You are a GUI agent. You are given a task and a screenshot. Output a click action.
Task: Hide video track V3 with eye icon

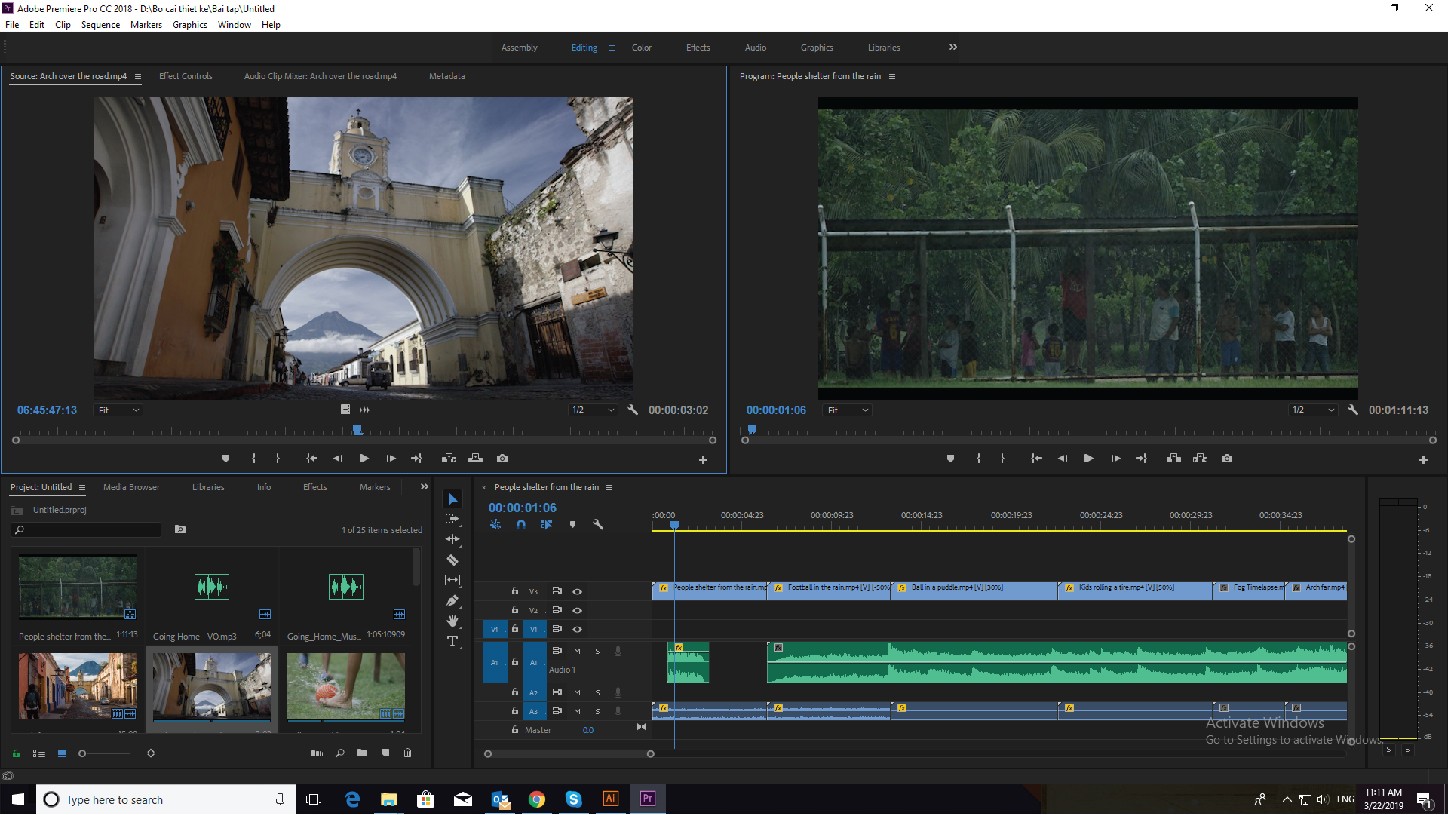pyautogui.click(x=577, y=591)
